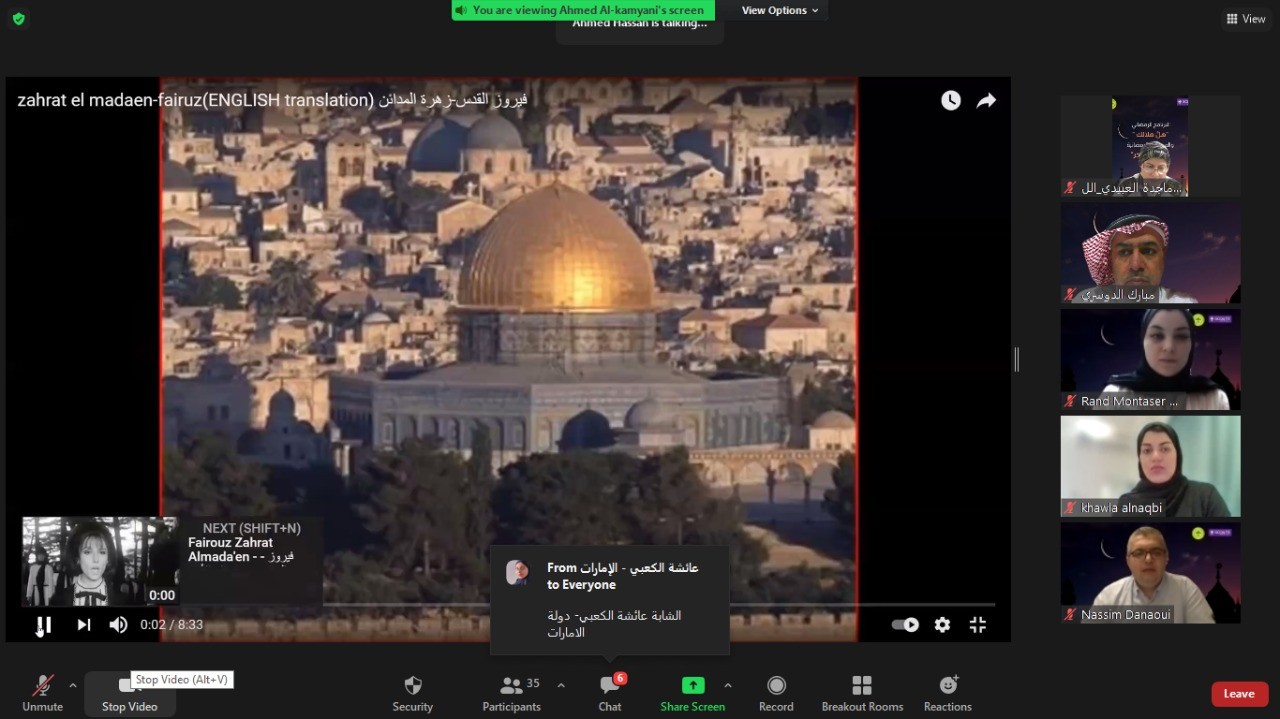
Task: Open the Security shield menu
Action: [x=412, y=692]
